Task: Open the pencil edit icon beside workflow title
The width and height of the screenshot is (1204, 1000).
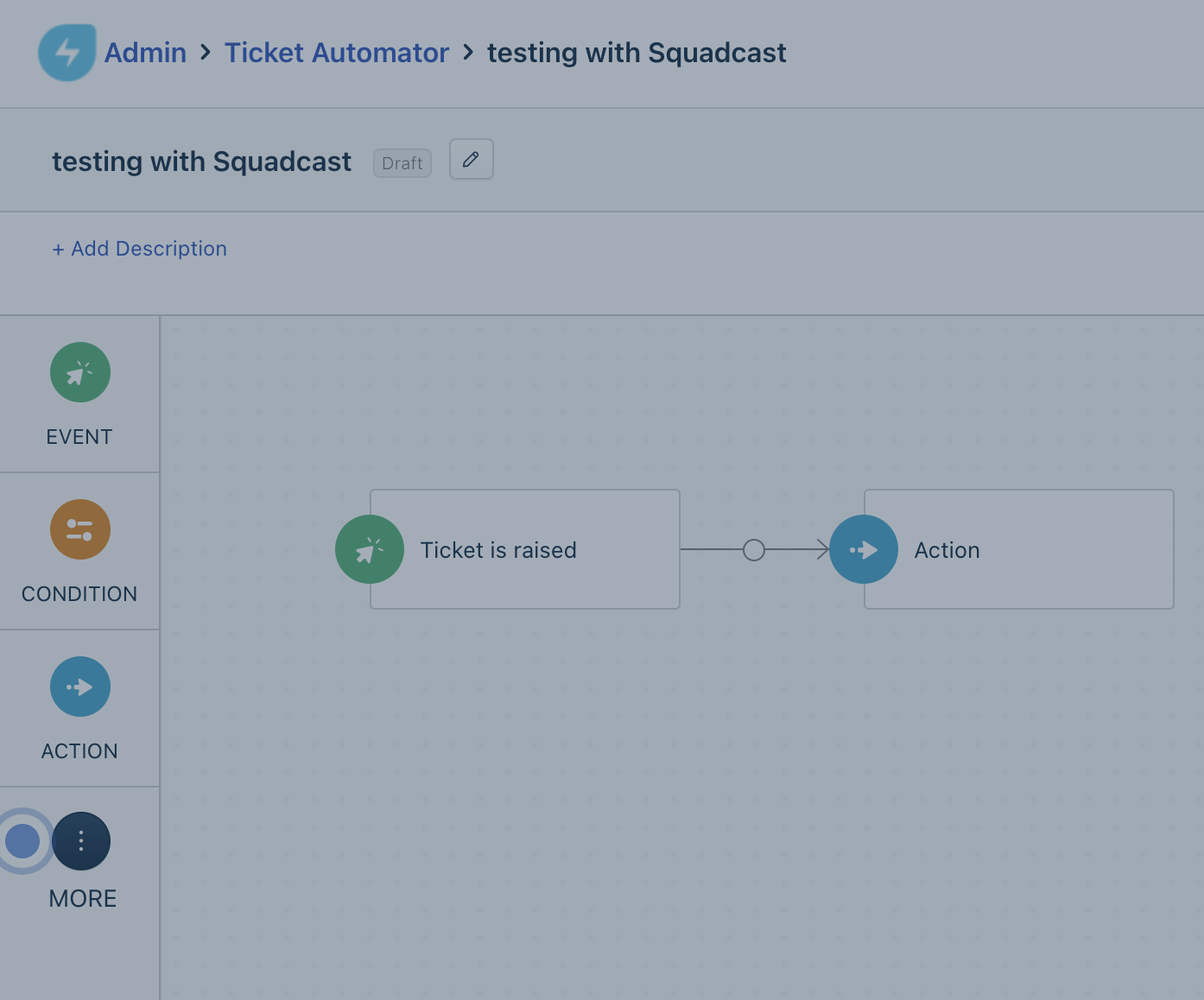Action: point(471,159)
